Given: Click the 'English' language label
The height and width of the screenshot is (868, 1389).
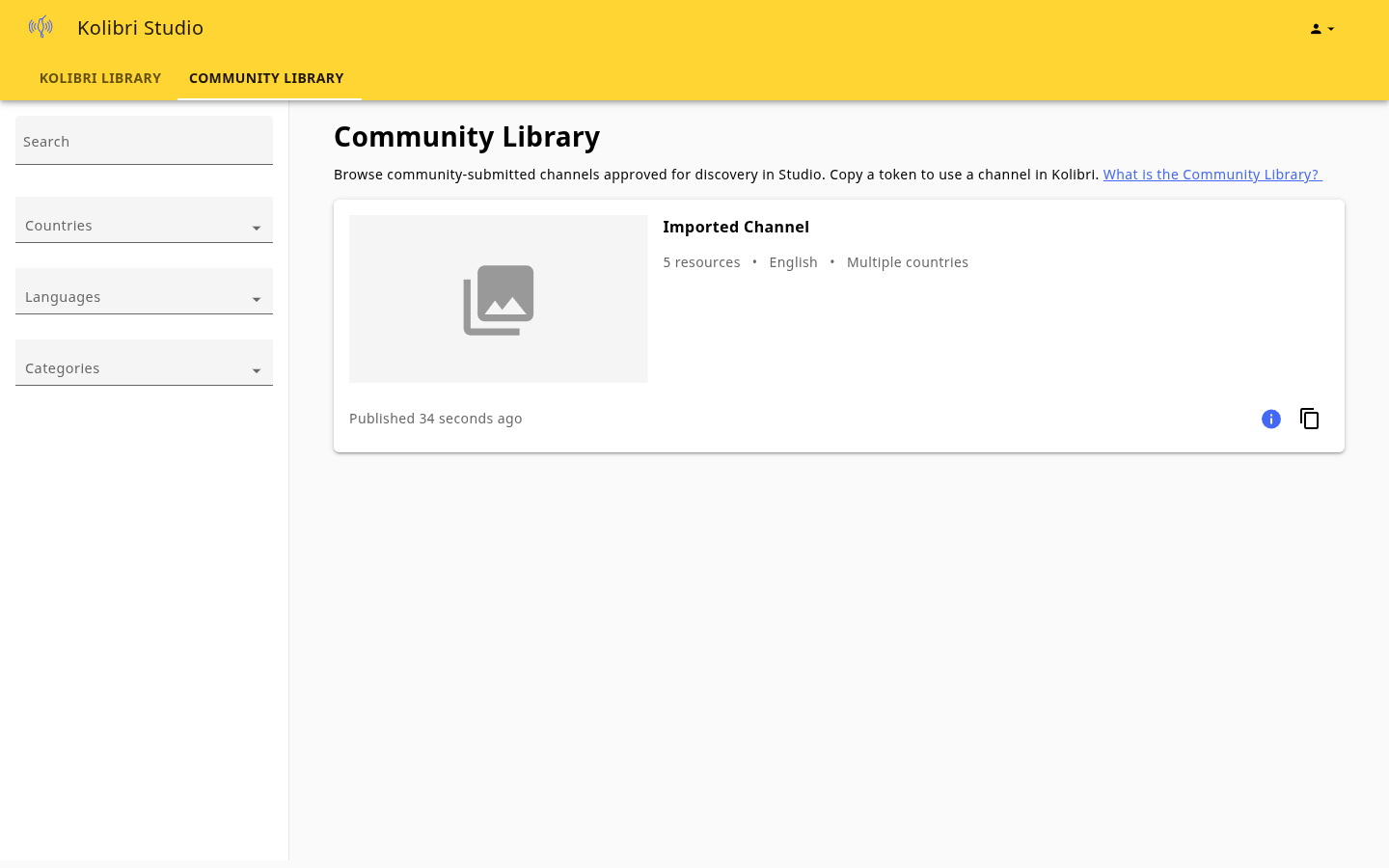Looking at the screenshot, I should point(793,262).
